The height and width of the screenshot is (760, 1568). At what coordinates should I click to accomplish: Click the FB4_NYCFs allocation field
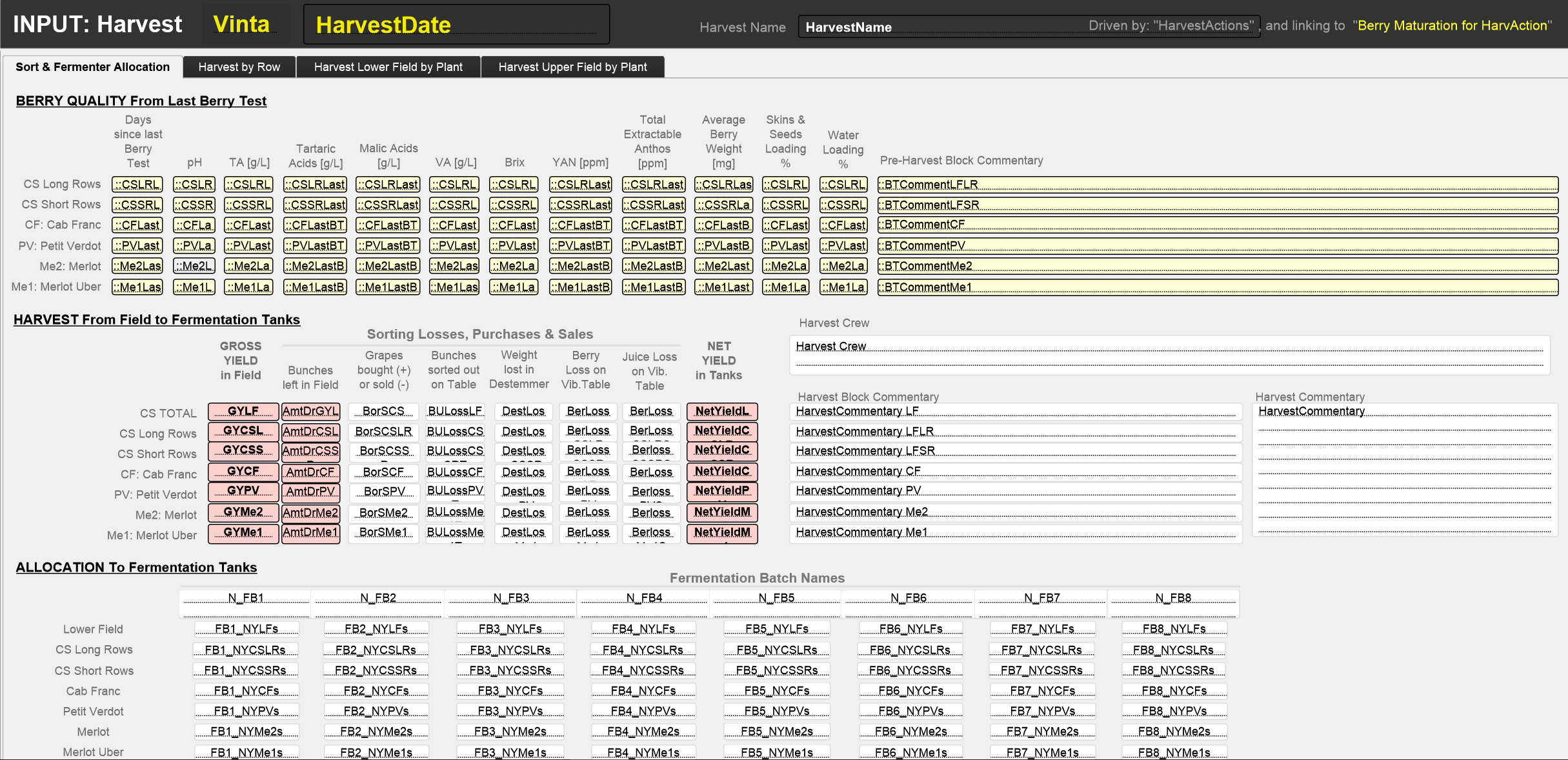click(643, 692)
